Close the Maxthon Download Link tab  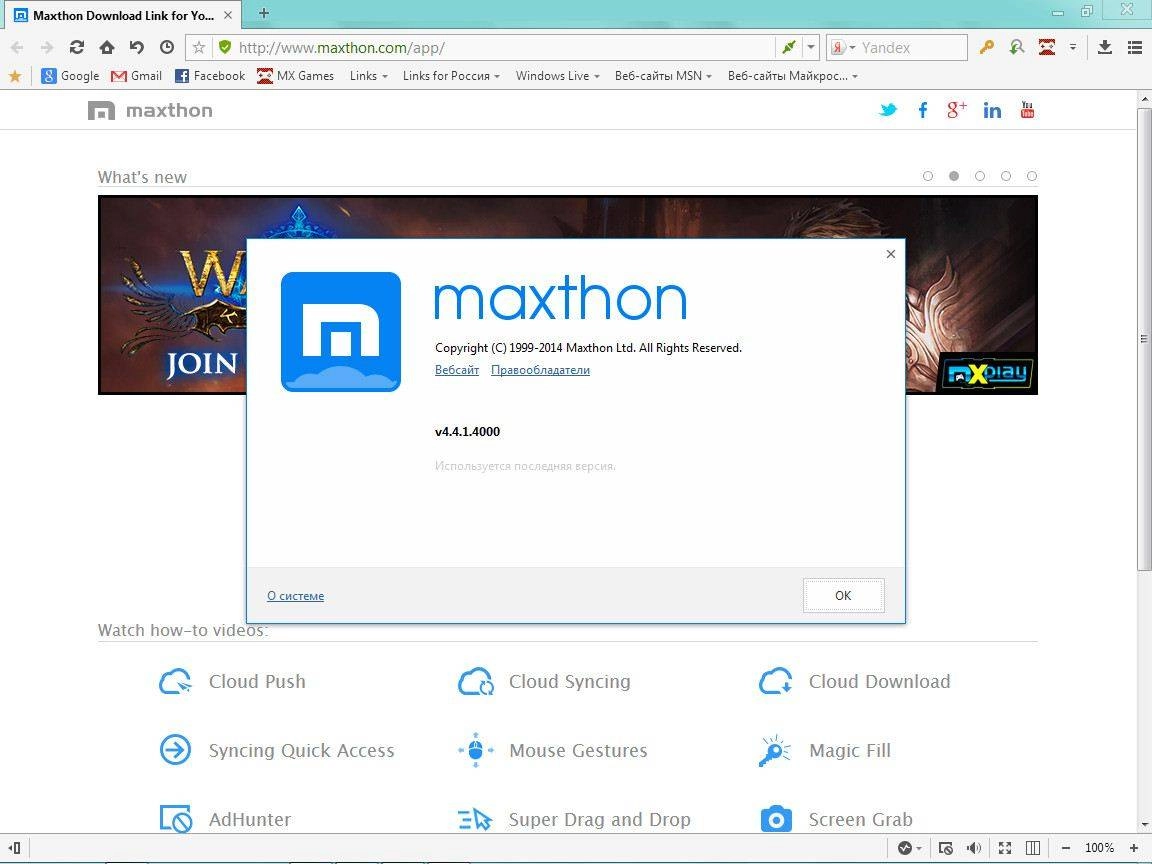coord(228,15)
